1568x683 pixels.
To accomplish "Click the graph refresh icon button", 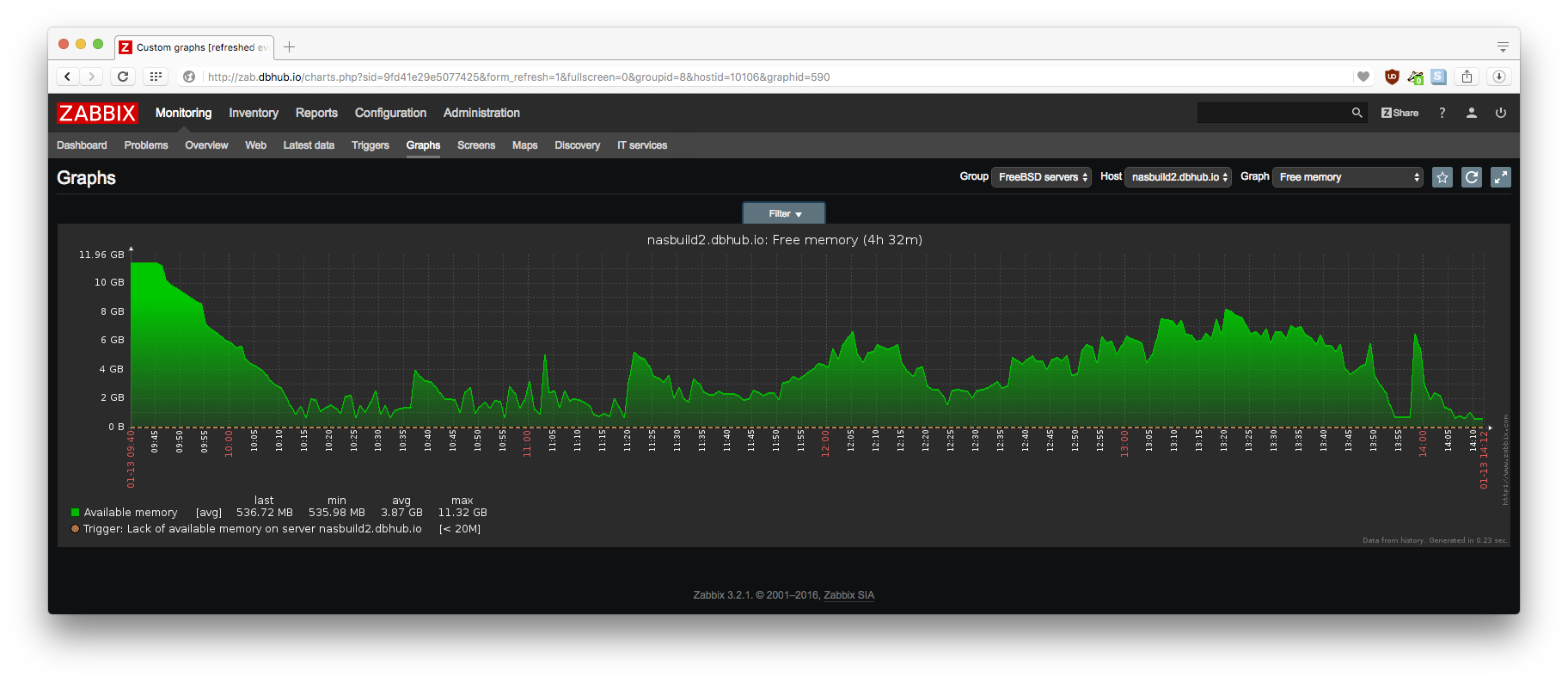I will point(1472,177).
